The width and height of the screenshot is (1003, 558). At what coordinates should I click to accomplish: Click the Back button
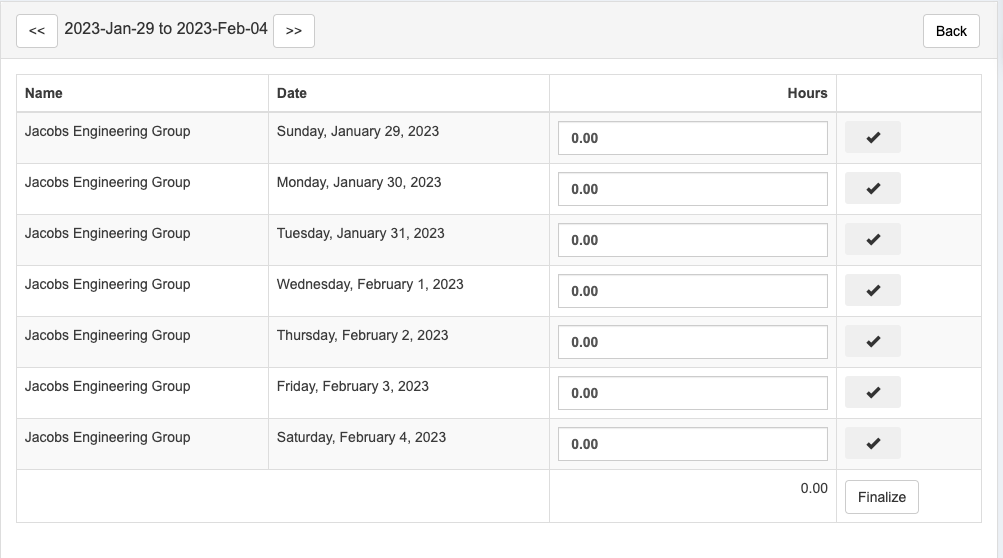coord(951,31)
